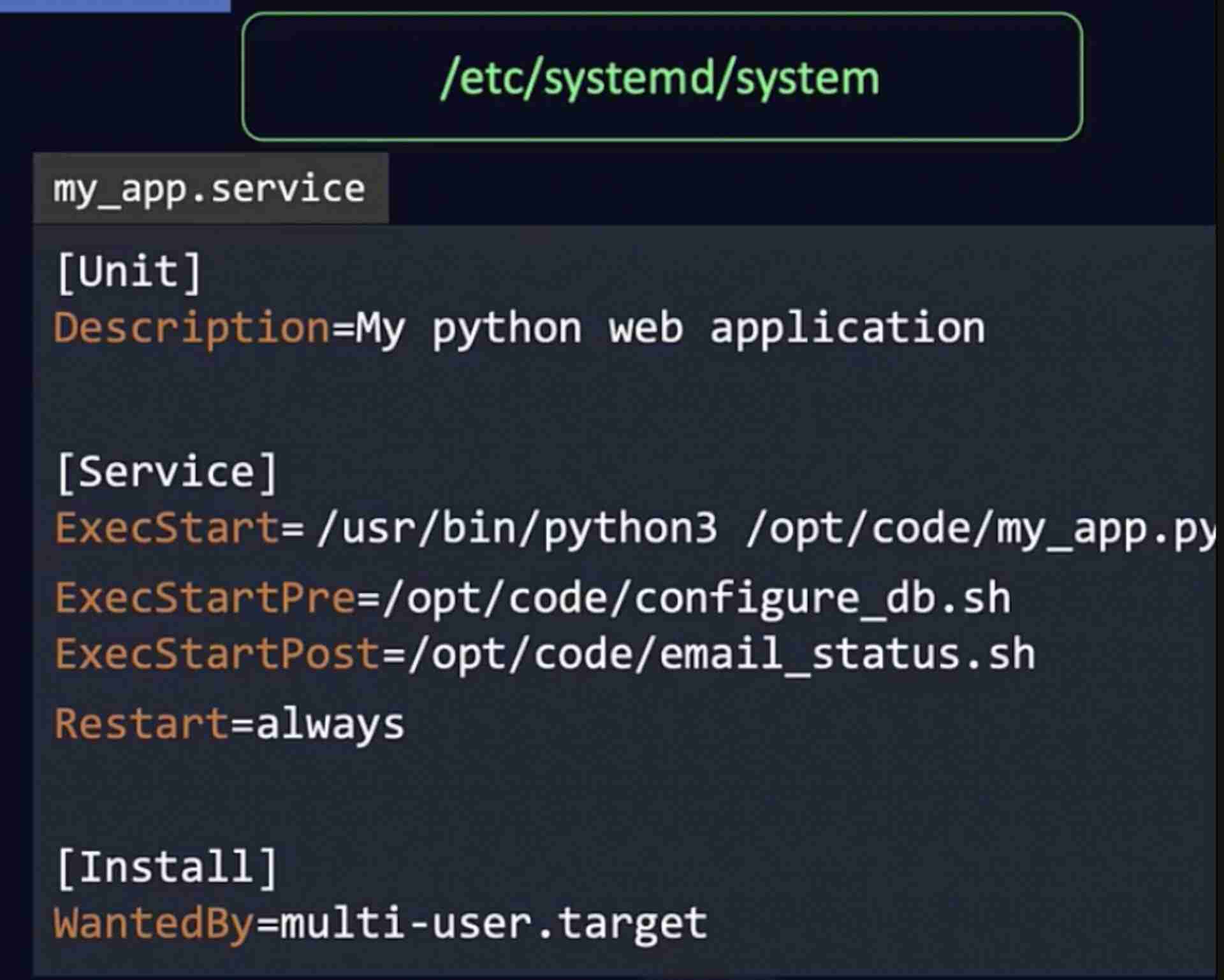1224x980 pixels.
Task: Click the Description key
Action: [192, 330]
